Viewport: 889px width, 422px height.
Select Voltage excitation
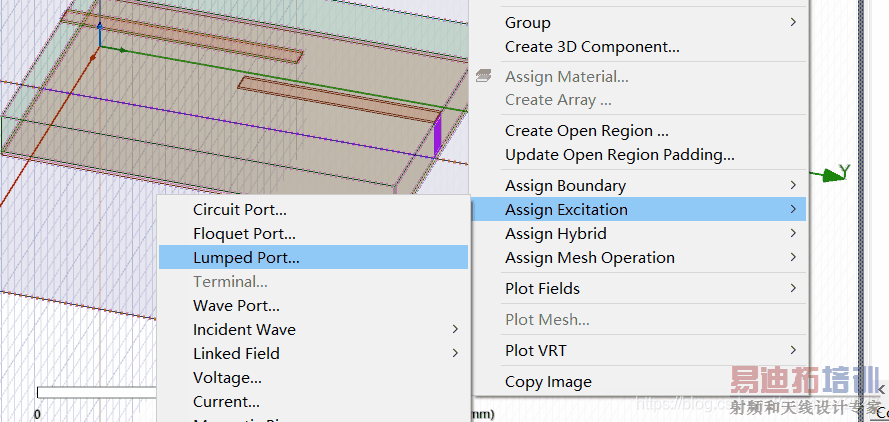pyautogui.click(x=314, y=378)
